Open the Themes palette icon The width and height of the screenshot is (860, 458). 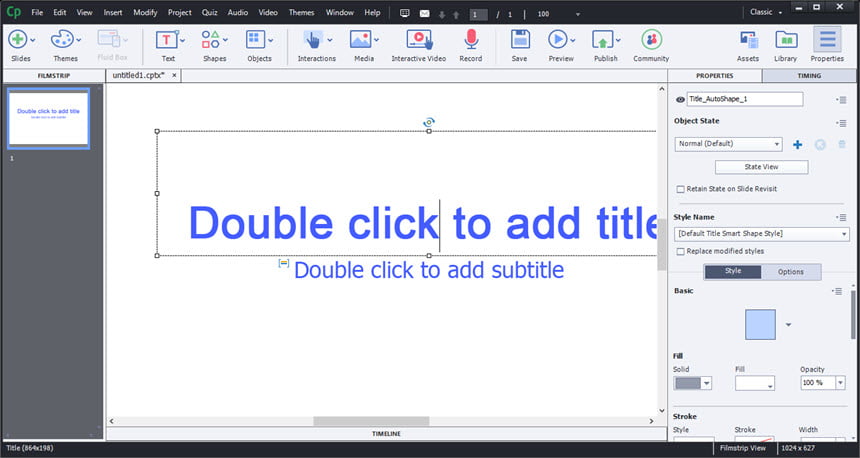click(61, 39)
